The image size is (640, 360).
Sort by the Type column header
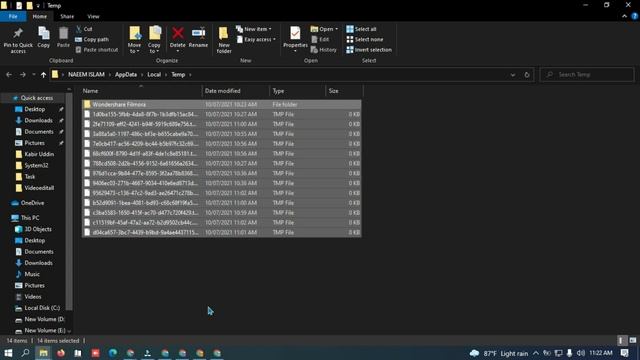click(x=298, y=91)
